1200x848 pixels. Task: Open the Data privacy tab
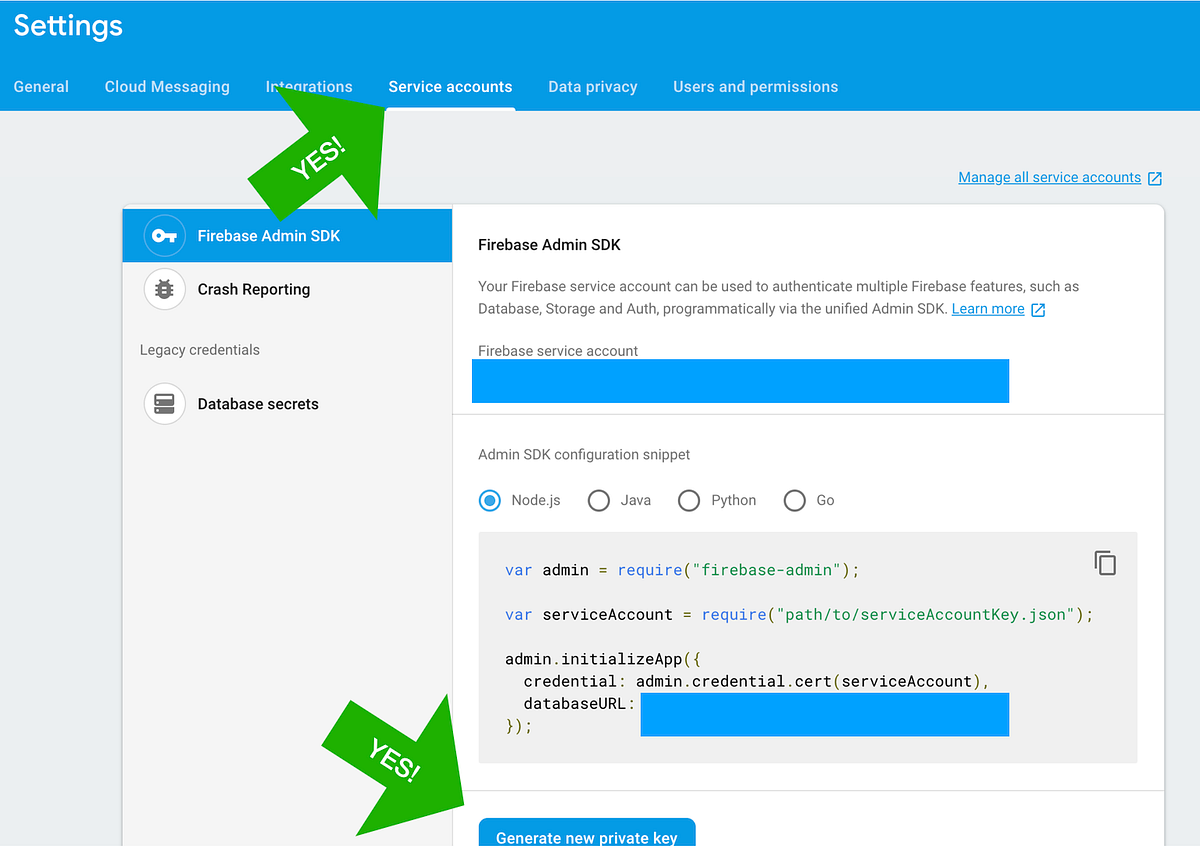click(592, 87)
